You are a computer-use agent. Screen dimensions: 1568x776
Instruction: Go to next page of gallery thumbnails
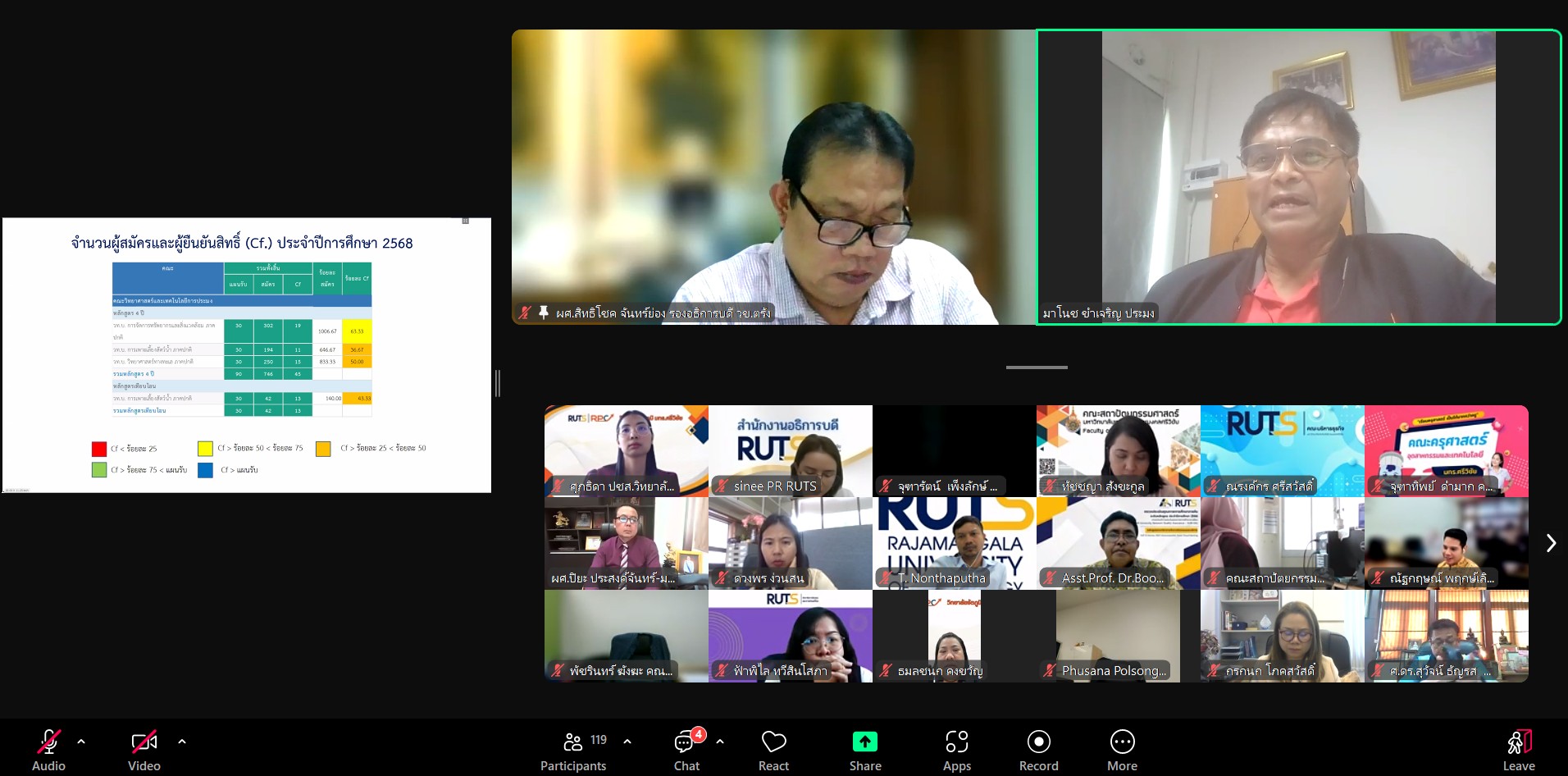coord(1550,543)
